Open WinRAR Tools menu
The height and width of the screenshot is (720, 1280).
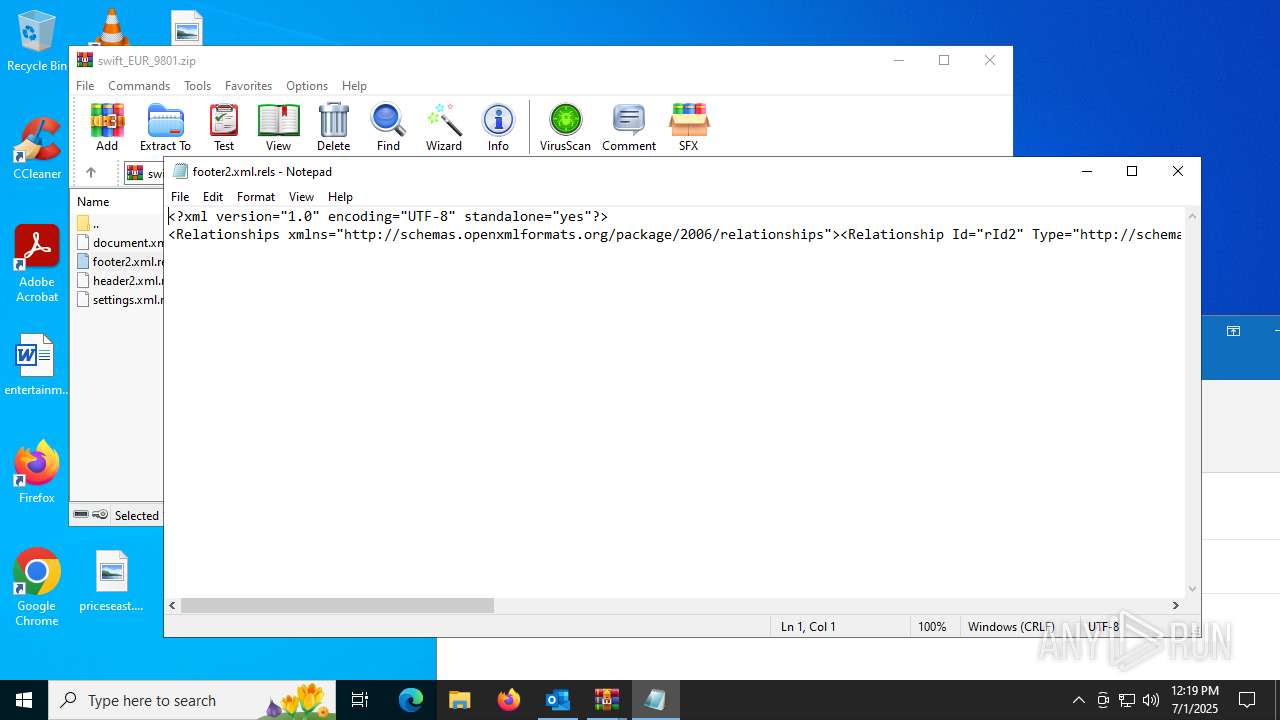(197, 86)
